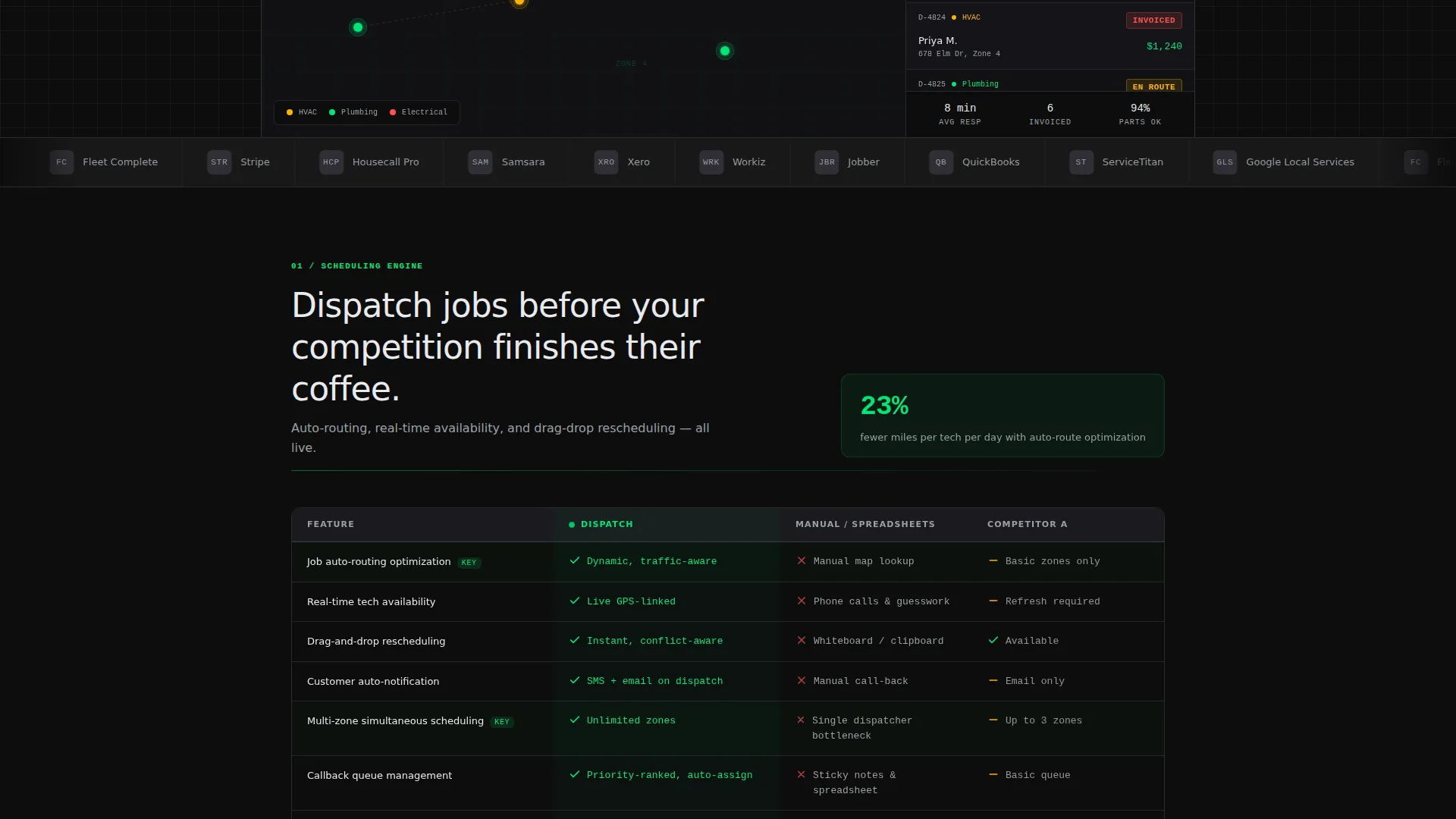
Task: Click the checkmark beside Dynamic, traffic-aware
Action: point(575,561)
